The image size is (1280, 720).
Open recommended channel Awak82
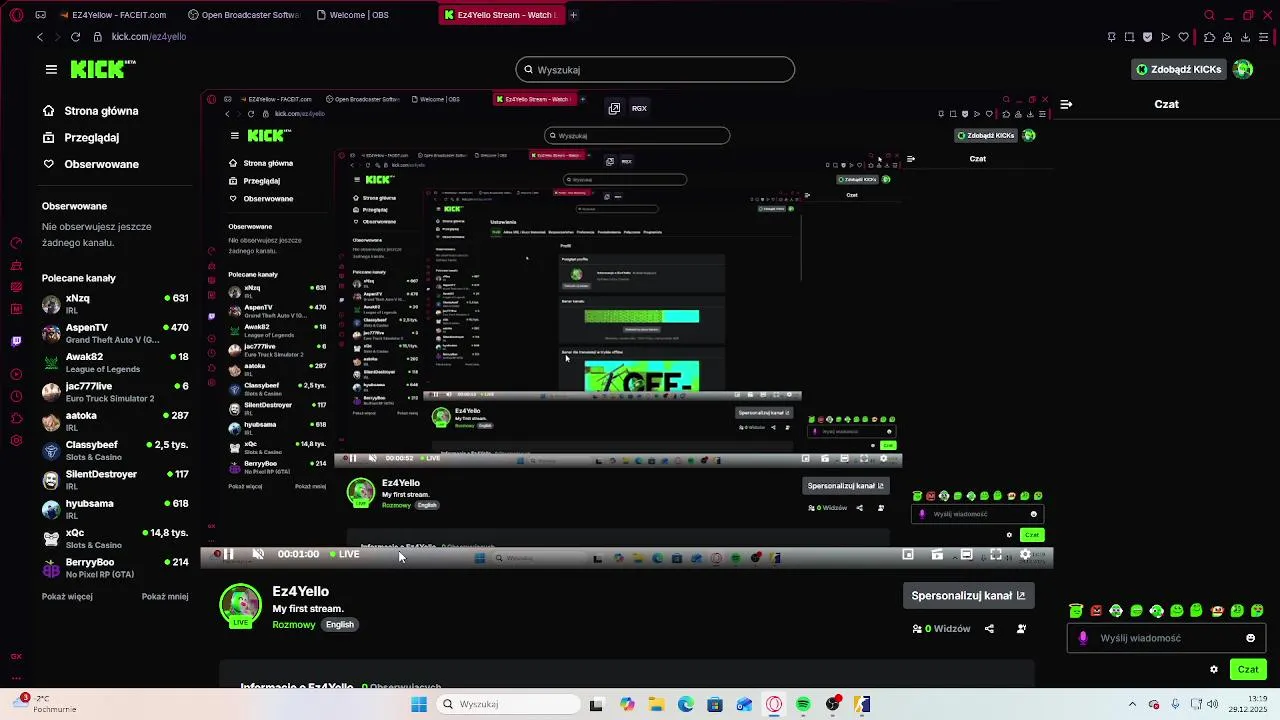115,362
